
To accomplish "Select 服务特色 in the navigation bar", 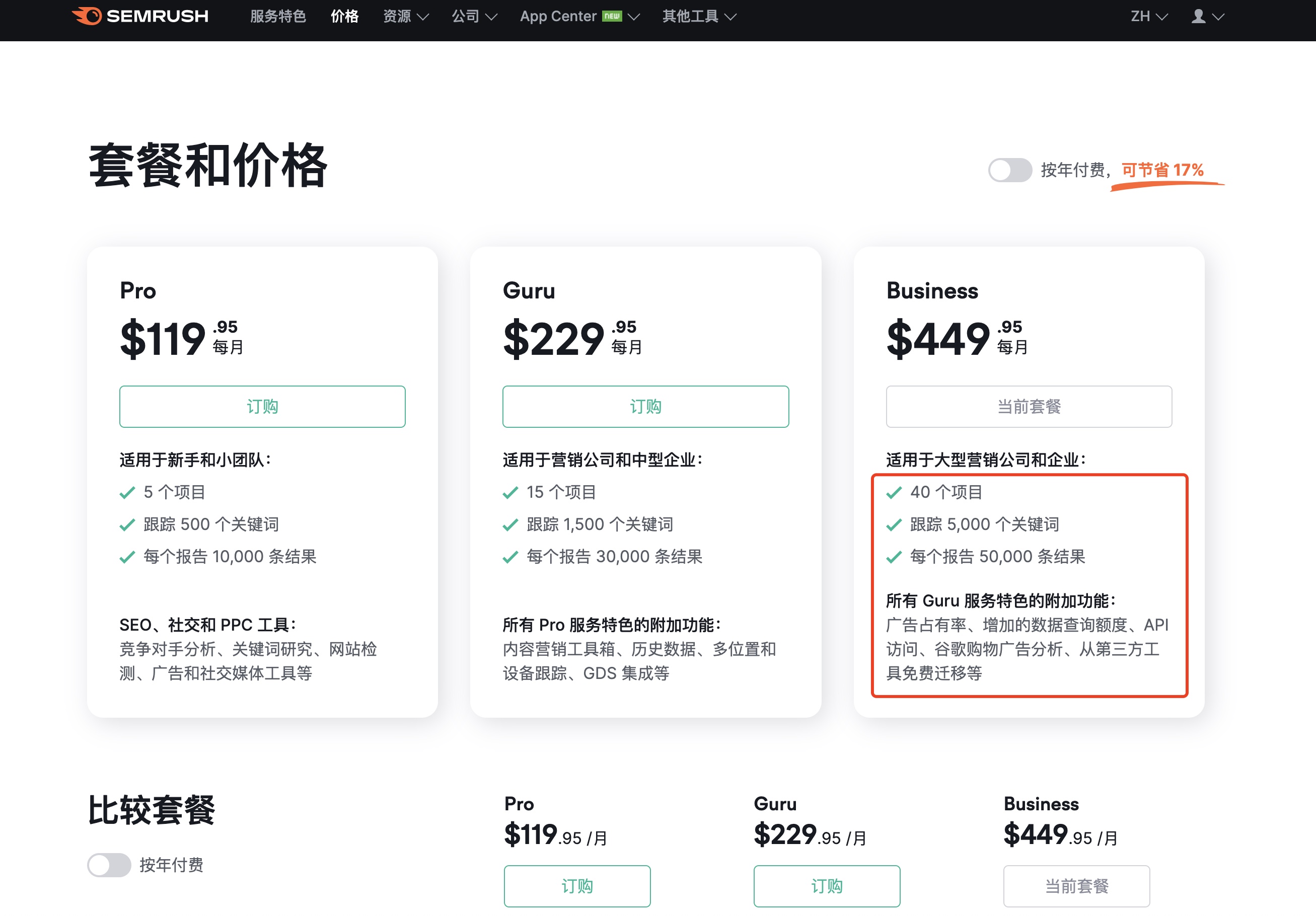I will pos(278,16).
